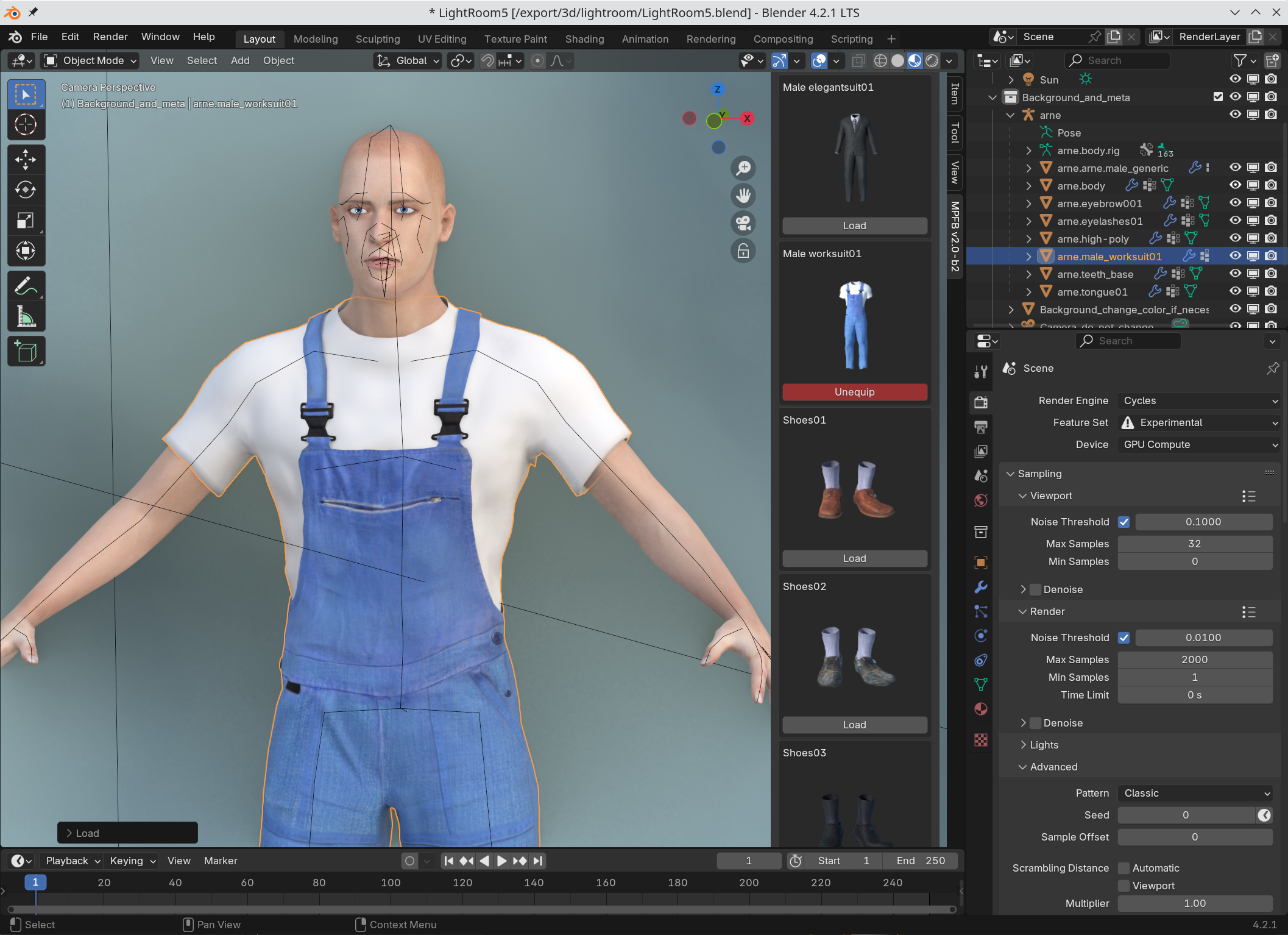The width and height of the screenshot is (1288, 935).
Task: Collapse the Sampling panel
Action: pyautogui.click(x=1039, y=474)
